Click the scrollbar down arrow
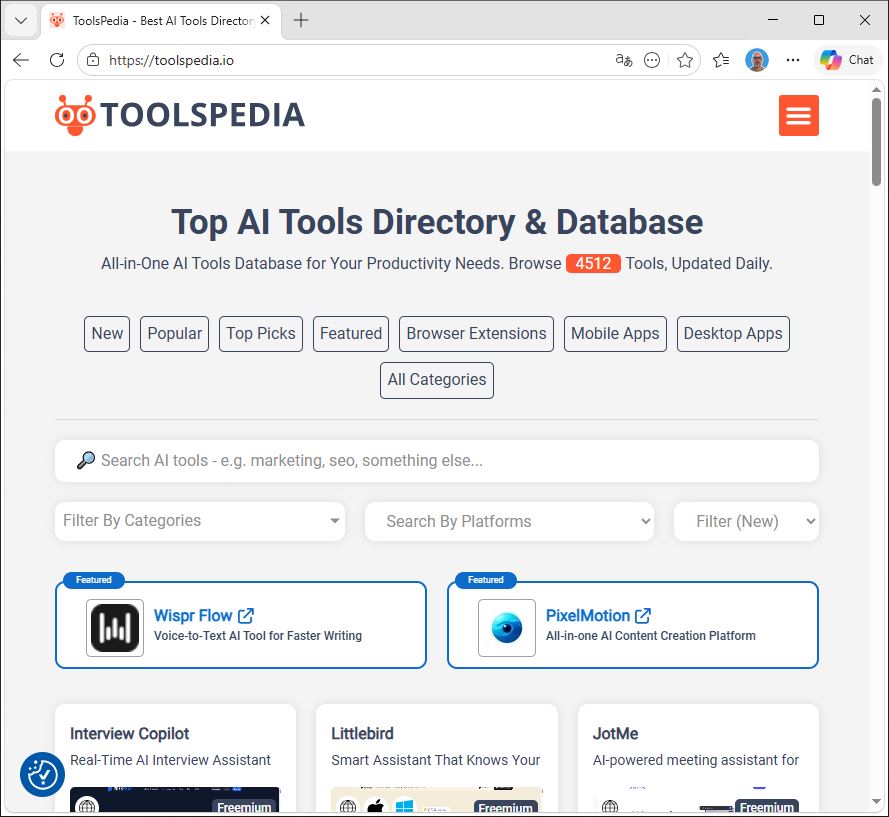Screen dimensions: 889x817 click(x=877, y=802)
